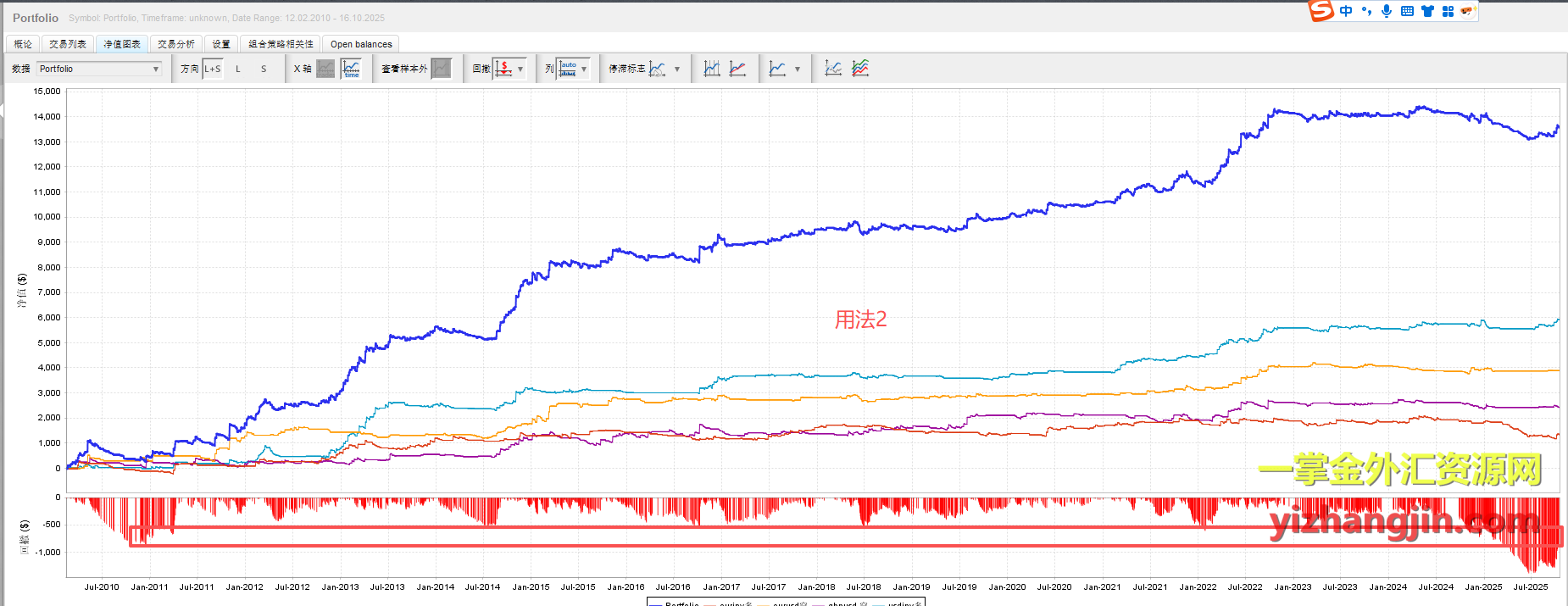Open the Sogou soft keyboard icon

click(1407, 11)
